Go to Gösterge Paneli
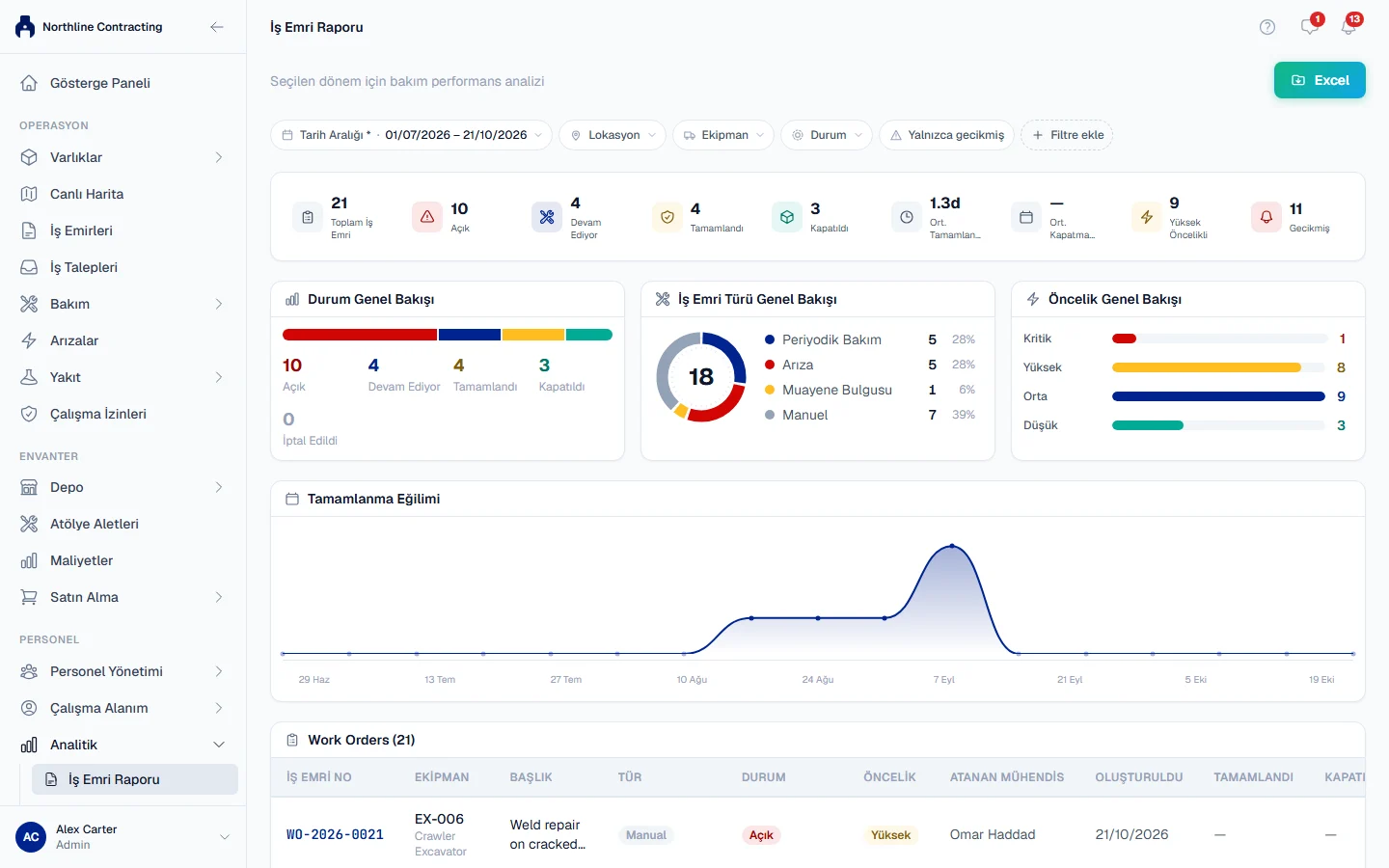The width and height of the screenshot is (1389, 868). click(123, 83)
